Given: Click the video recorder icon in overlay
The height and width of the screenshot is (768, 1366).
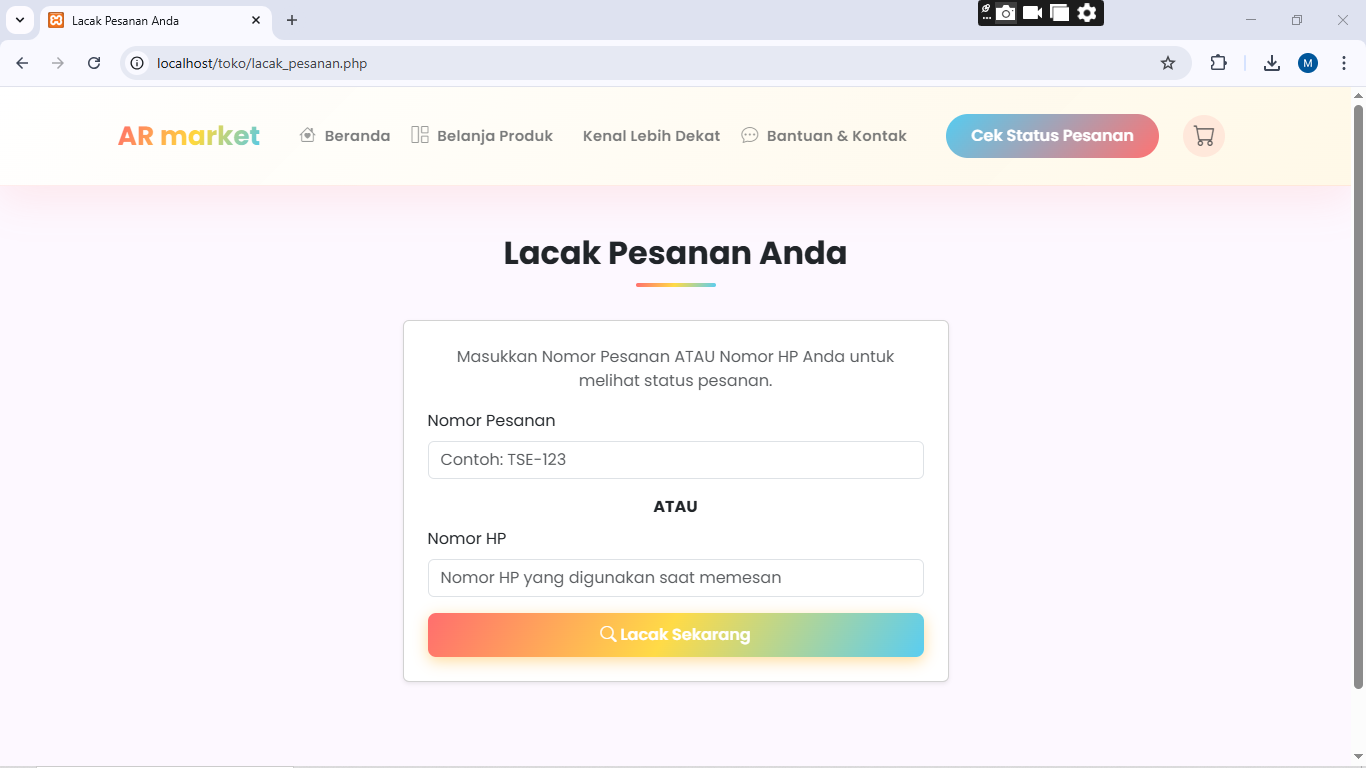Looking at the screenshot, I should [1033, 13].
